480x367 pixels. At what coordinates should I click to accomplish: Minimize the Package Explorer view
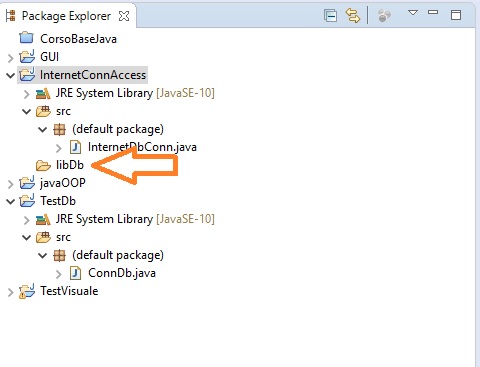pyautogui.click(x=433, y=12)
